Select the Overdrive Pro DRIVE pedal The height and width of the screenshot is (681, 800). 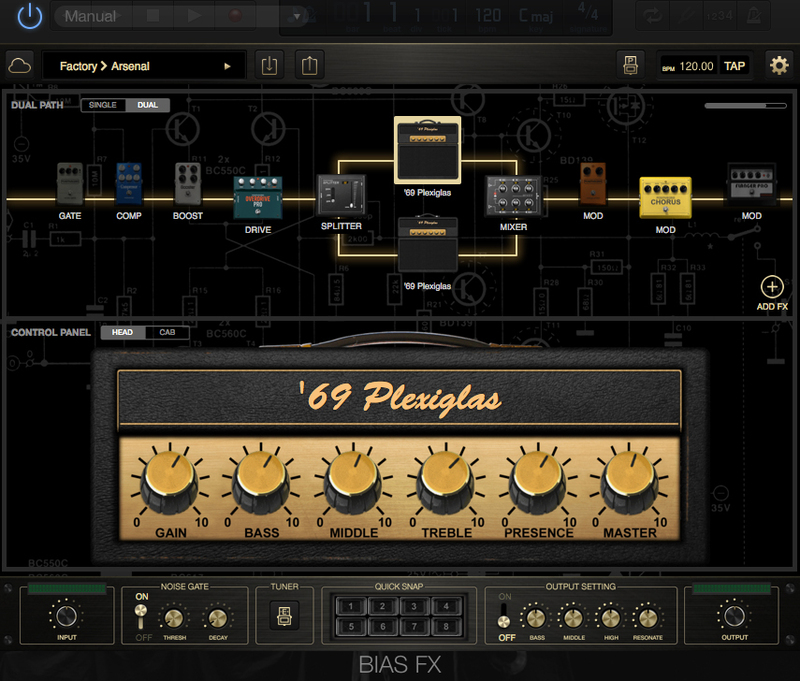point(258,198)
